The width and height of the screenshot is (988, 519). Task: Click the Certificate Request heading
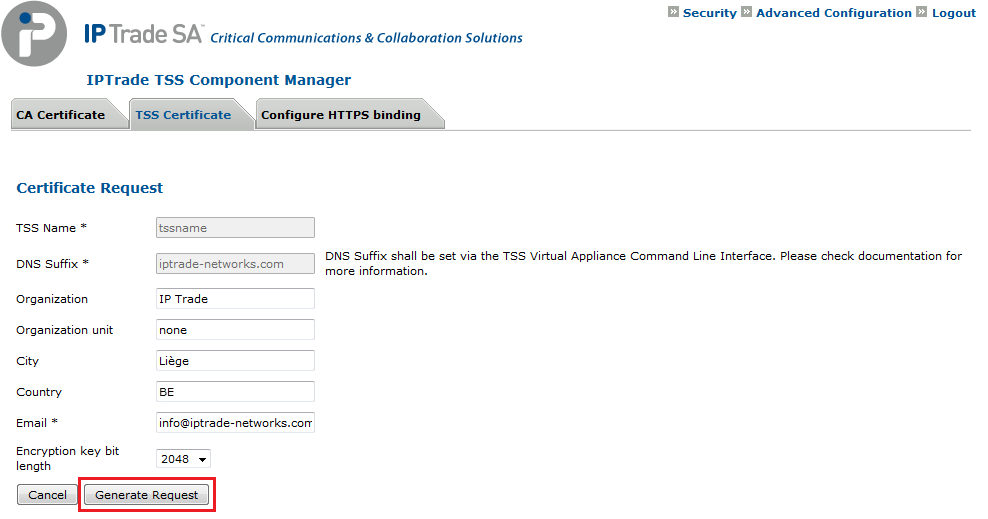click(89, 188)
